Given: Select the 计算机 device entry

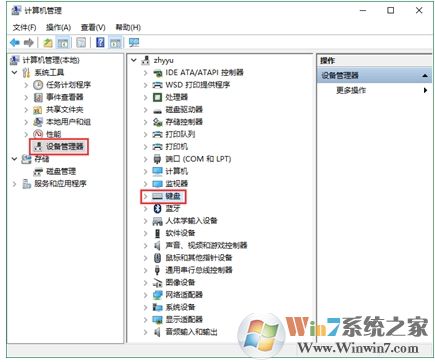Looking at the screenshot, I should [177, 171].
